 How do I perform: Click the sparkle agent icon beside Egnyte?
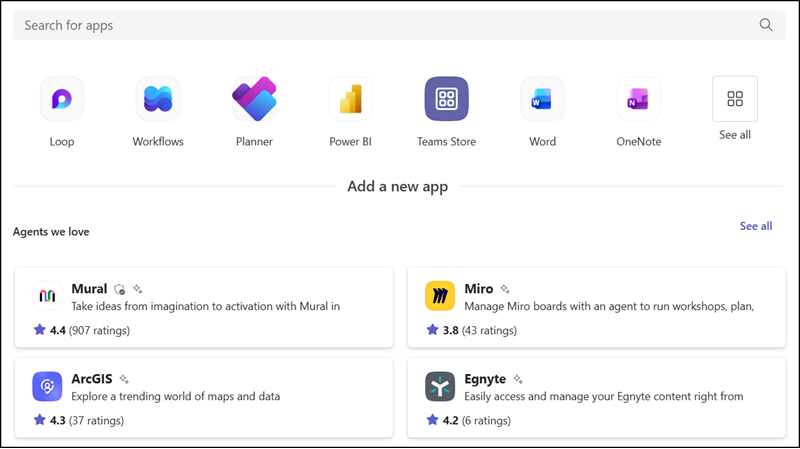[518, 379]
